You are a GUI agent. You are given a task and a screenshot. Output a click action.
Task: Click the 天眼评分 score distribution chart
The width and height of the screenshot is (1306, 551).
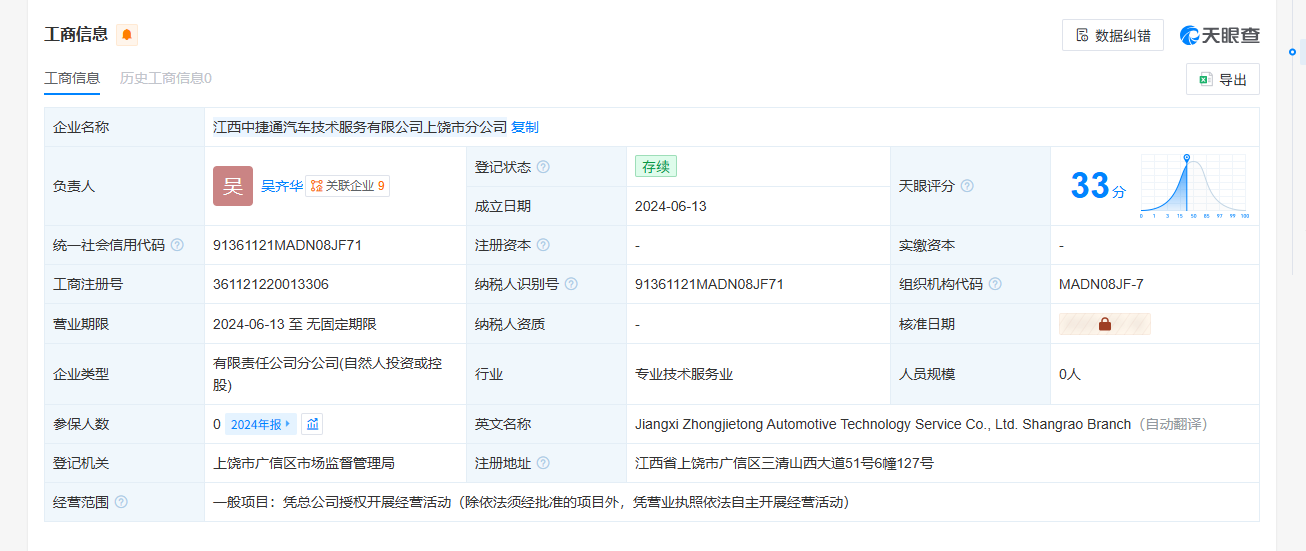click(1193, 186)
